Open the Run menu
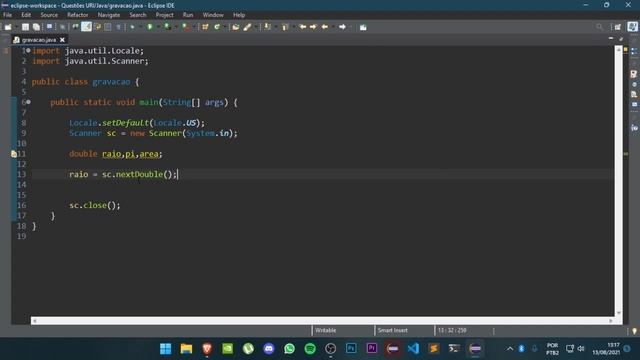This screenshot has height=360, width=640. pyautogui.click(x=188, y=15)
